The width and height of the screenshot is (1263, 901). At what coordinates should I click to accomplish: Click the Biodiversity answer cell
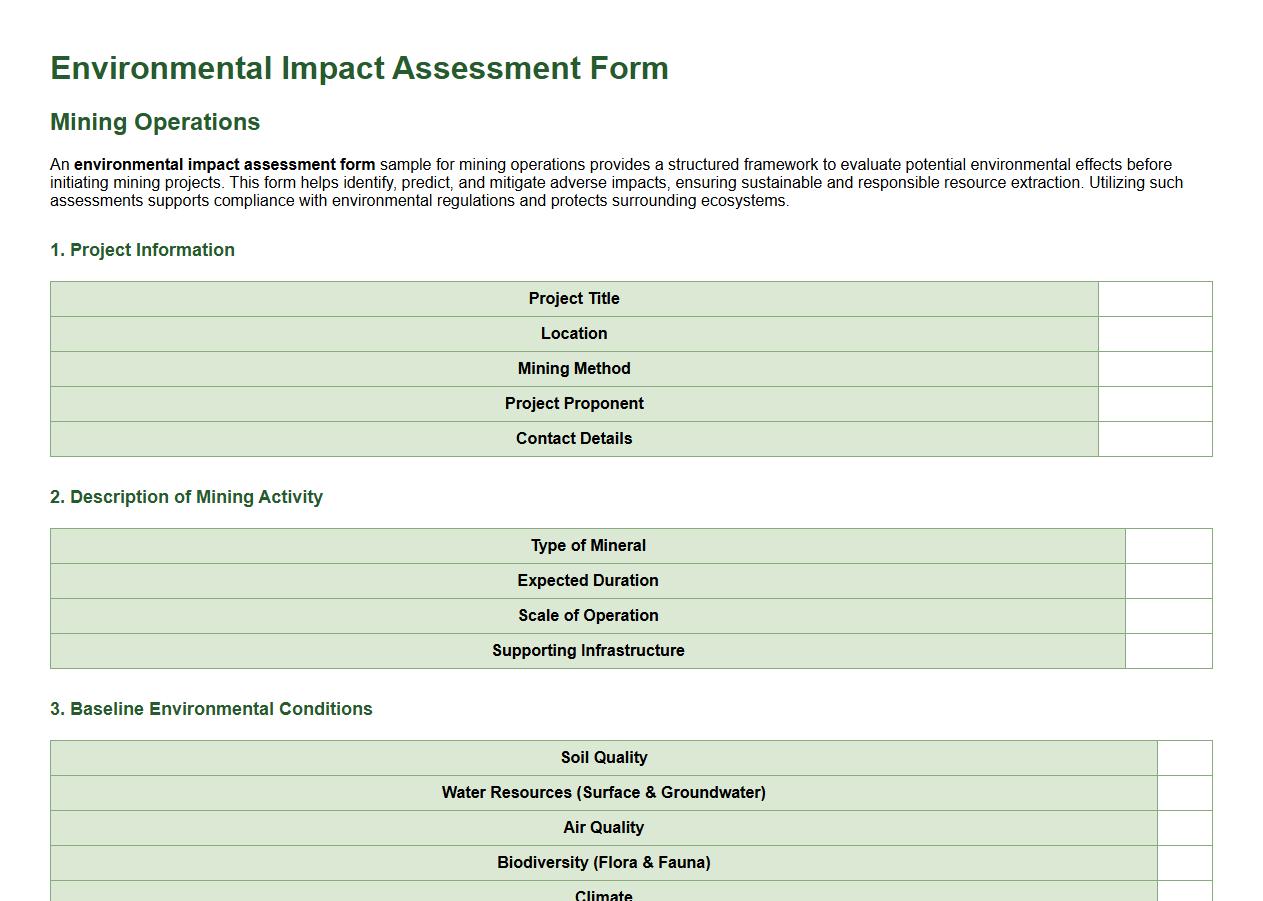pyautogui.click(x=1184, y=862)
